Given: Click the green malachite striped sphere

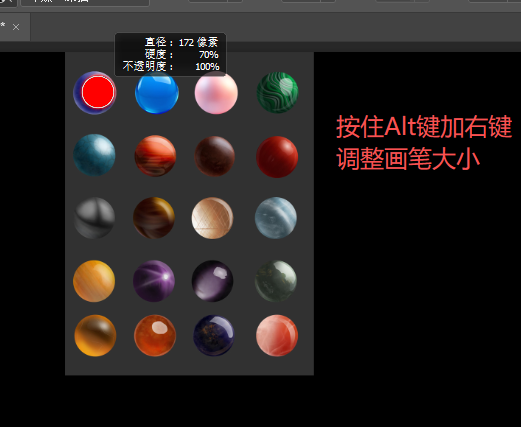Looking at the screenshot, I should (277, 92).
